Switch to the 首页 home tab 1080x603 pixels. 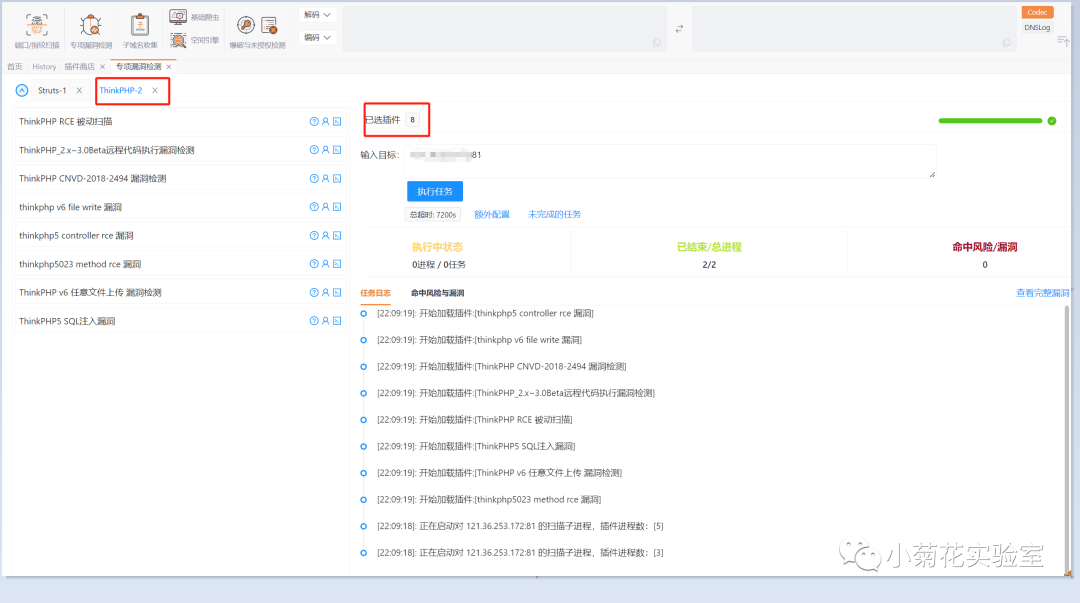(14, 67)
